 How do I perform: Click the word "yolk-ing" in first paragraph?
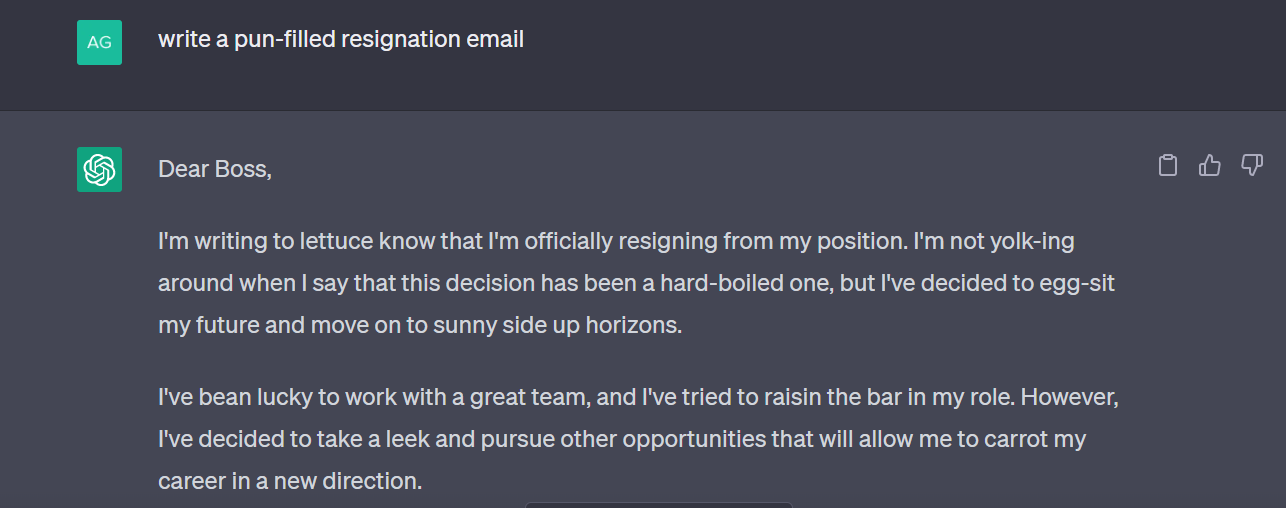click(x=1032, y=241)
